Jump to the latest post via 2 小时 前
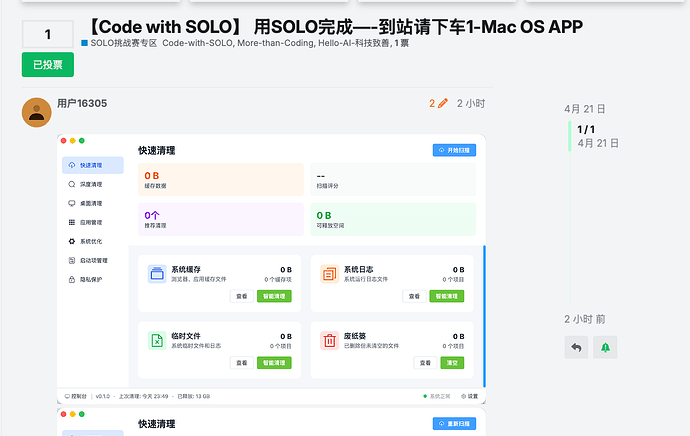 point(585,319)
